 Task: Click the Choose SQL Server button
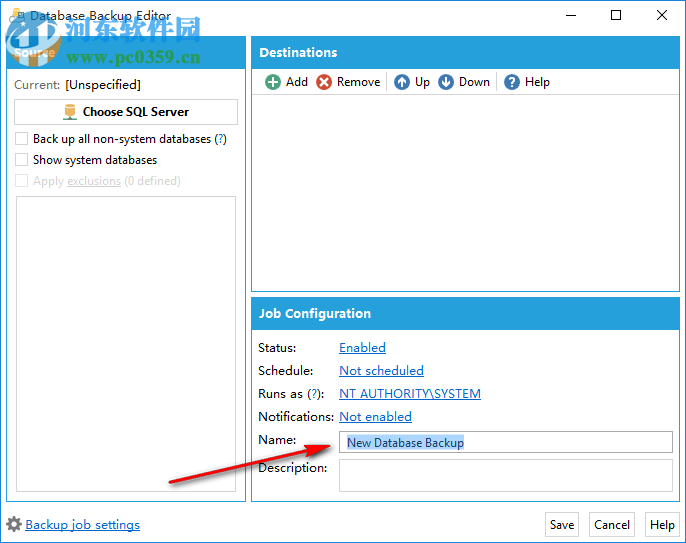pyautogui.click(x=126, y=112)
